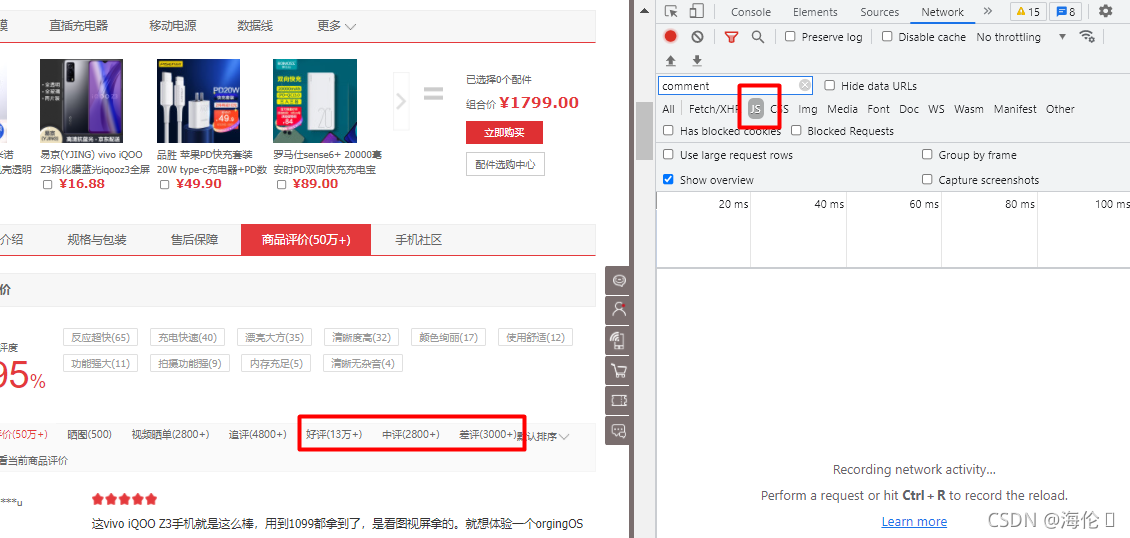Filter requests by WS type
This screenshot has height=538, width=1130.
click(x=936, y=109)
